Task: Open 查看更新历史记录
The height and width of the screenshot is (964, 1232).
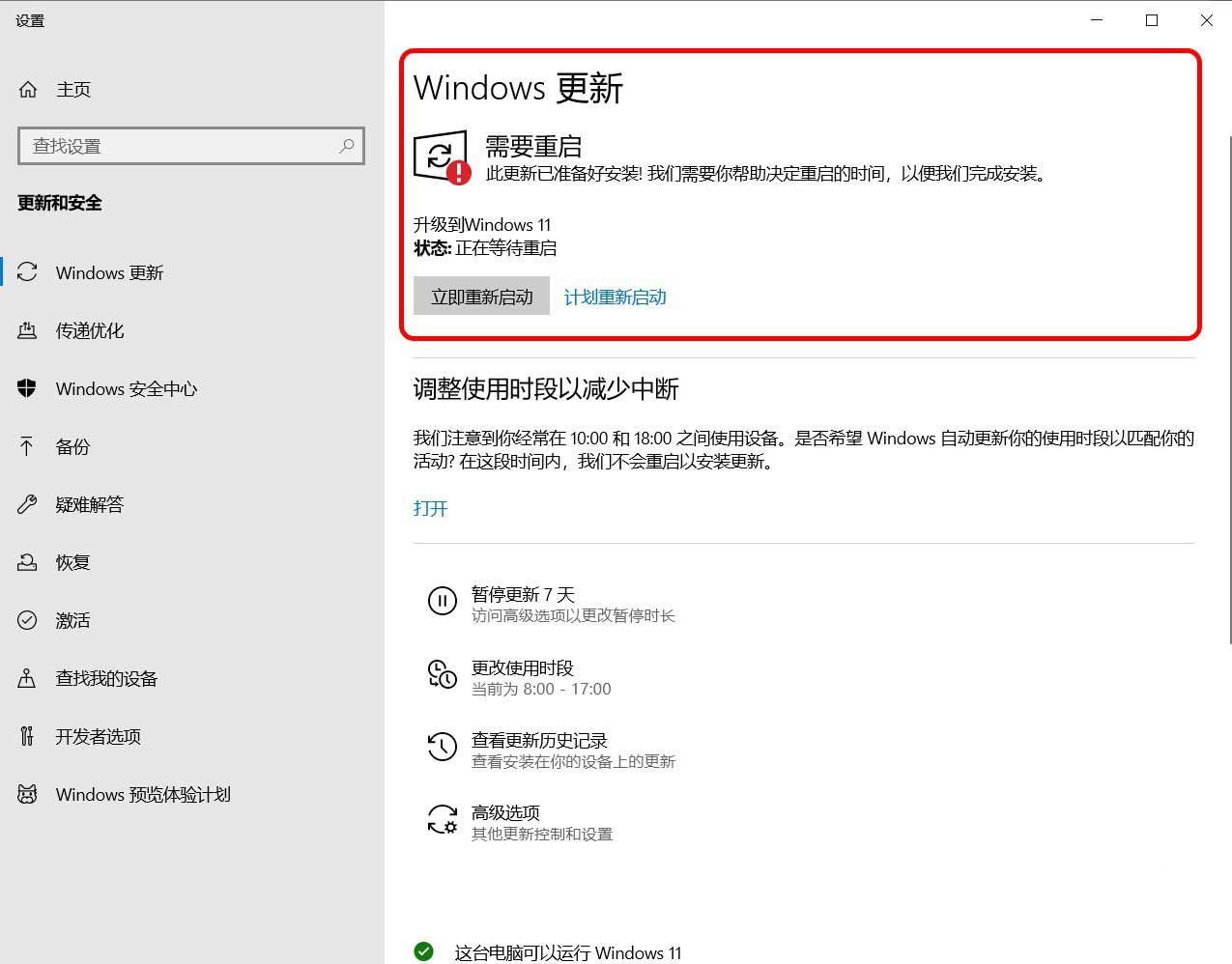Action: coord(539,740)
